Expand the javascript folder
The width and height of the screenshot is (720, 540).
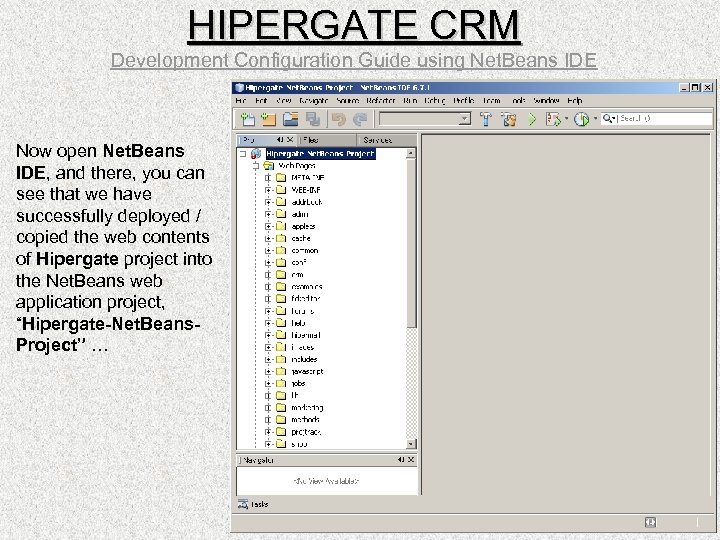[x=269, y=371]
